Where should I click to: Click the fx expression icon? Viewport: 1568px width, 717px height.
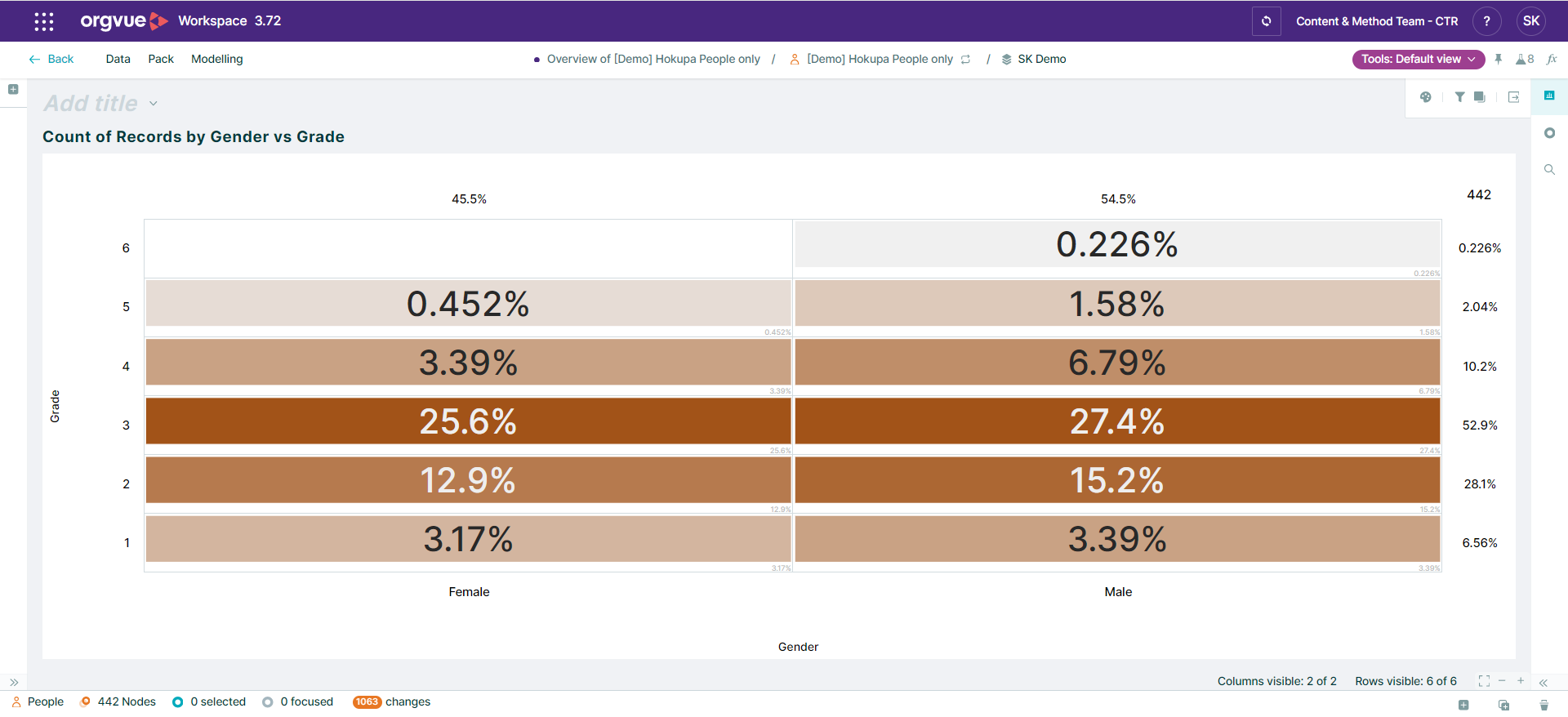[1552, 60]
